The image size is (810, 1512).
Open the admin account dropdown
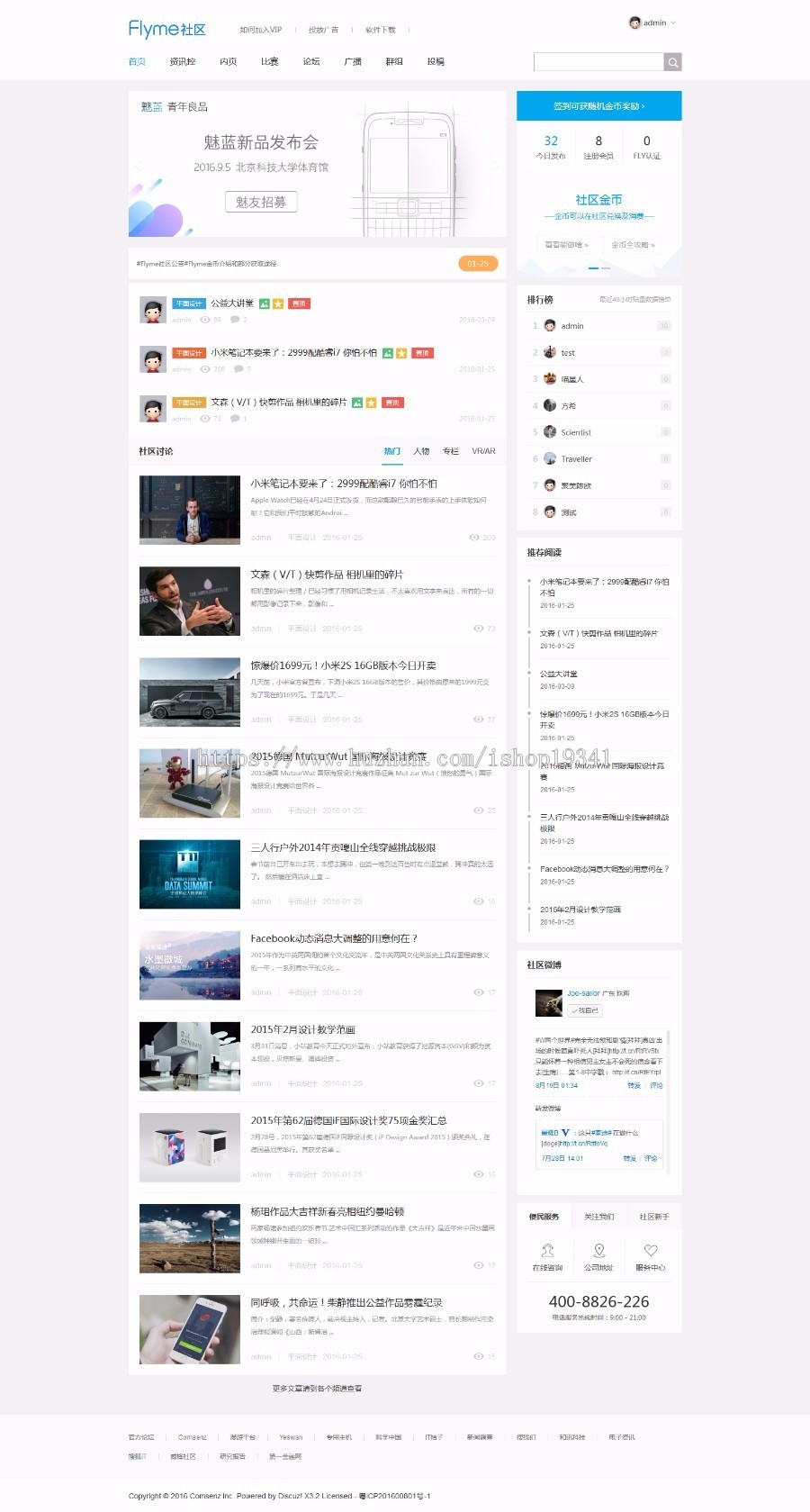pos(652,23)
